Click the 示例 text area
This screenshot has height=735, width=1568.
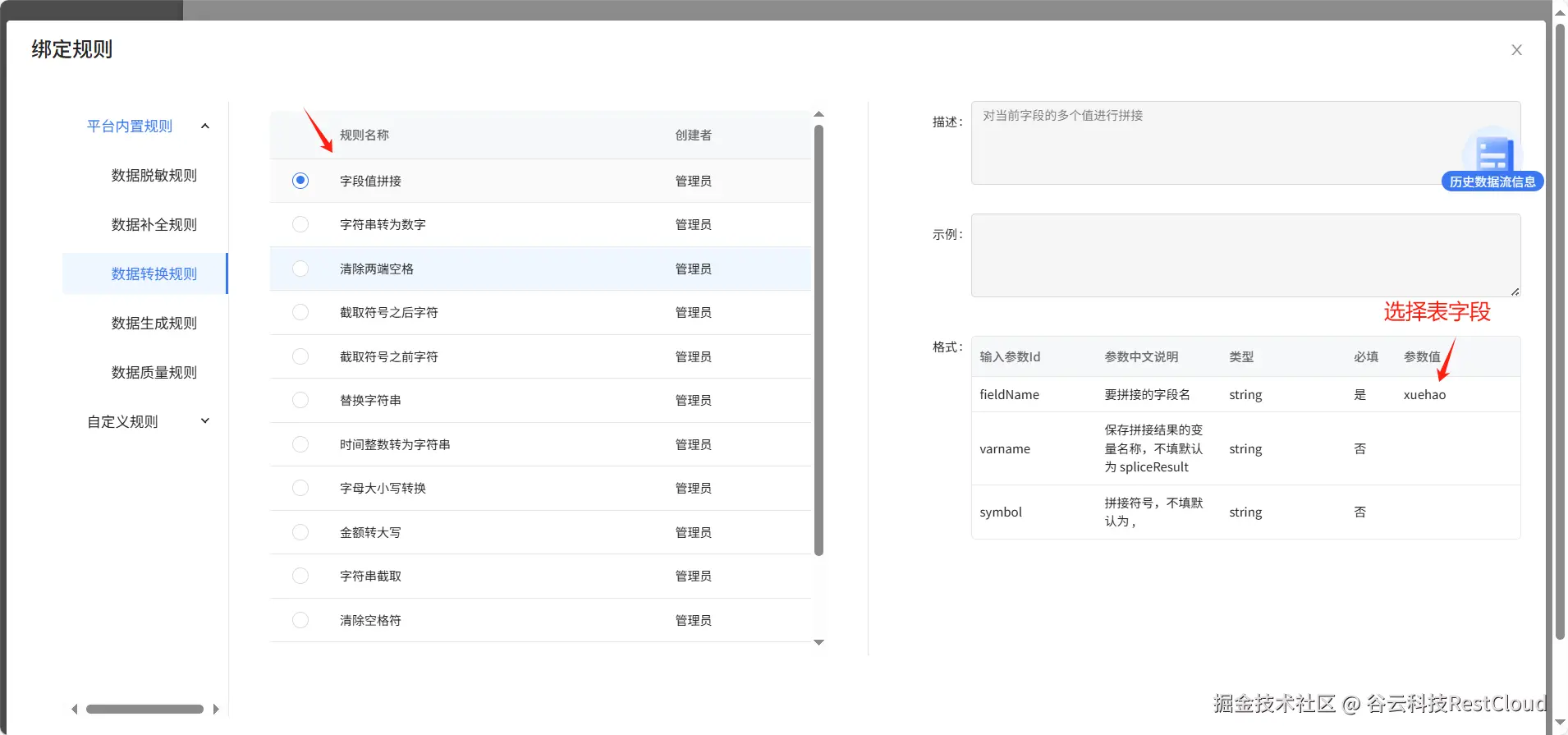[x=1245, y=255]
